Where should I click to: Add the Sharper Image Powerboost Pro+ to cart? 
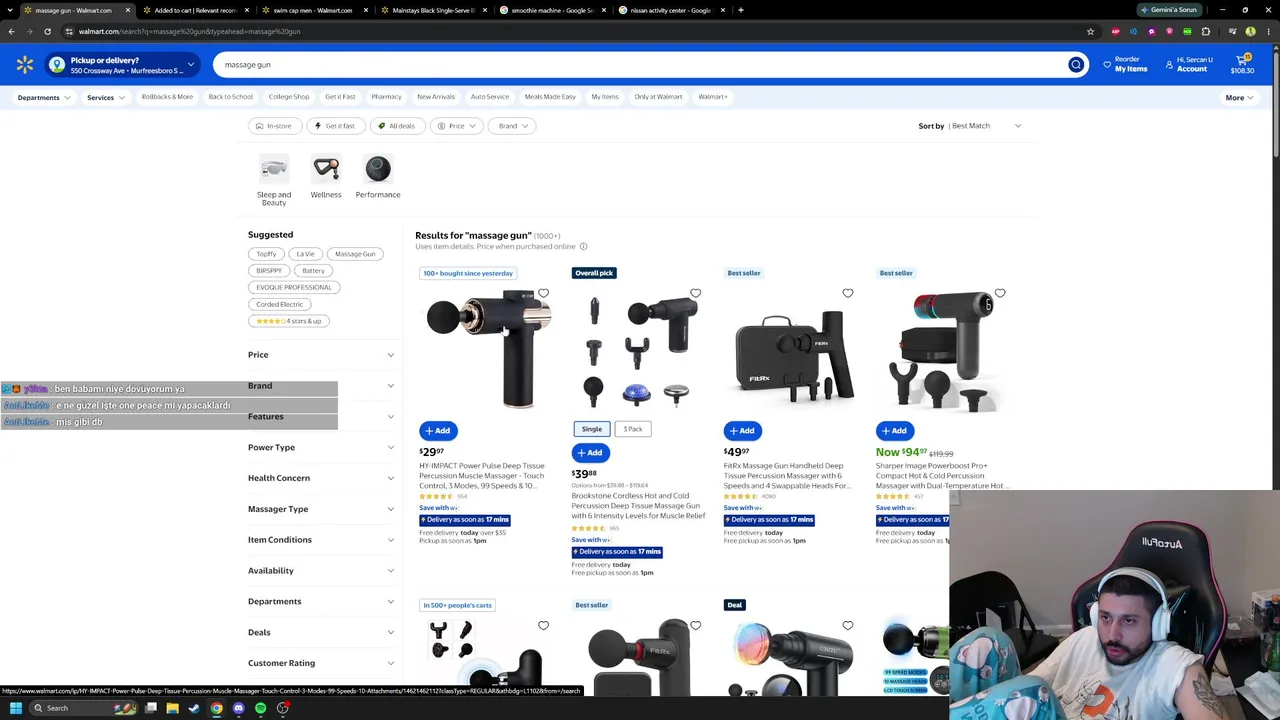tap(894, 431)
